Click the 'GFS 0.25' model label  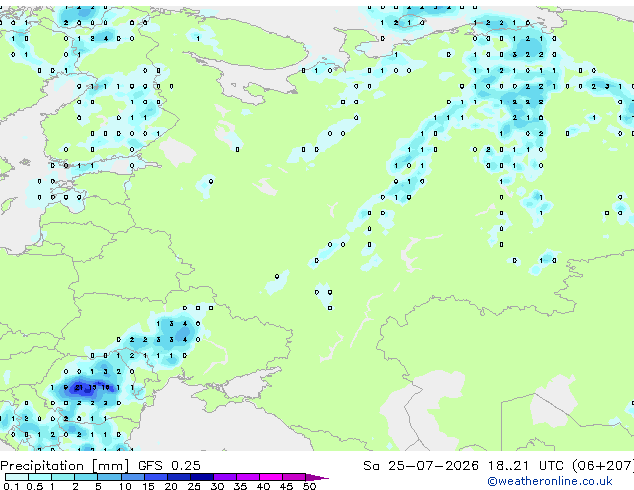(x=169, y=466)
